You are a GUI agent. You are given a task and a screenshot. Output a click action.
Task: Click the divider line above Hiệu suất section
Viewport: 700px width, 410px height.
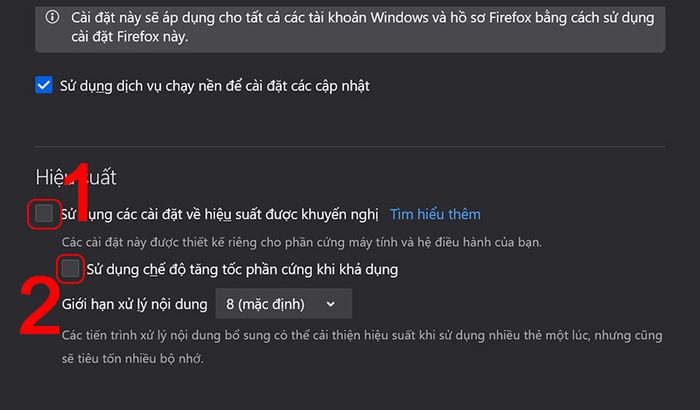350,146
